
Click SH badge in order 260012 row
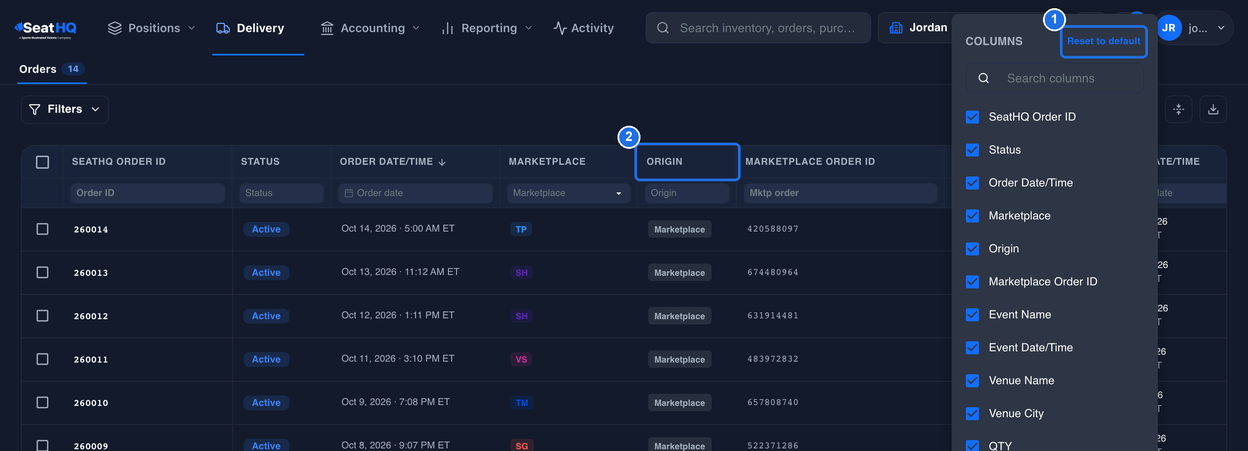pyautogui.click(x=521, y=316)
